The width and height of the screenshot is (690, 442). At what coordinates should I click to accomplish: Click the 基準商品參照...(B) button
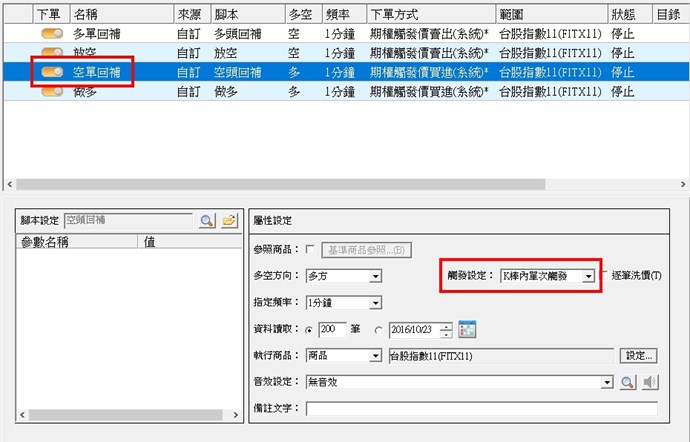367,250
